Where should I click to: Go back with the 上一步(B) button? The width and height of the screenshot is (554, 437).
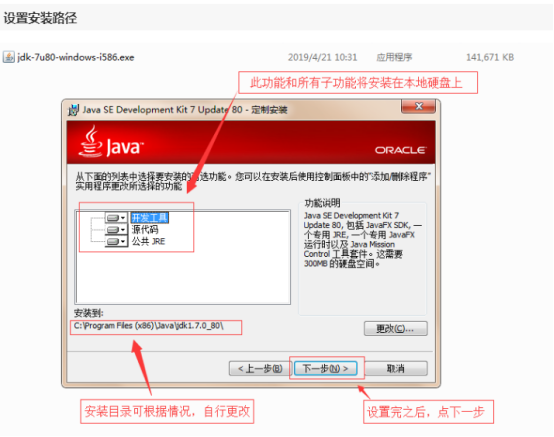[260, 368]
